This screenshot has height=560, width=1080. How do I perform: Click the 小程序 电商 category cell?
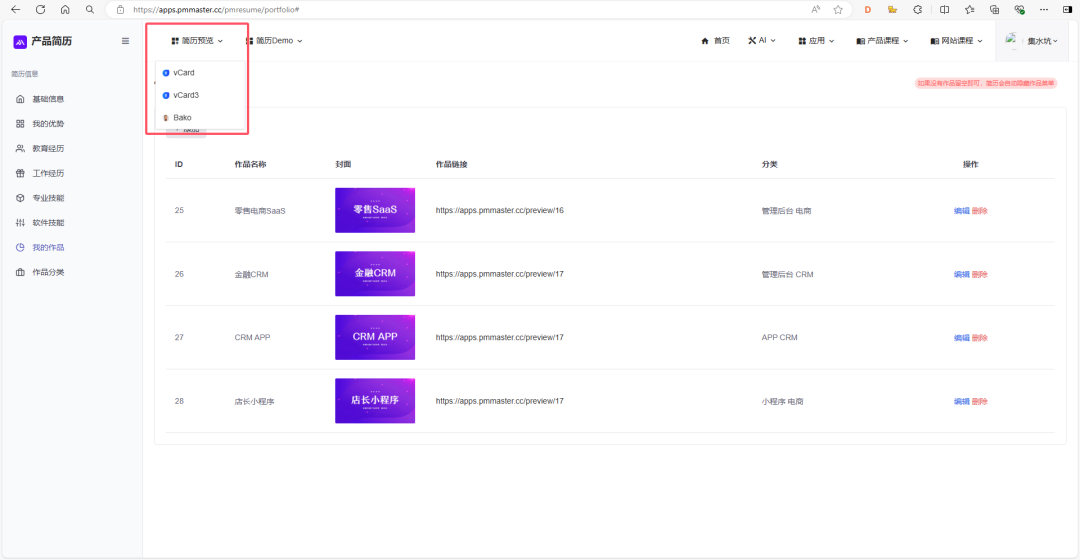[x=782, y=402]
